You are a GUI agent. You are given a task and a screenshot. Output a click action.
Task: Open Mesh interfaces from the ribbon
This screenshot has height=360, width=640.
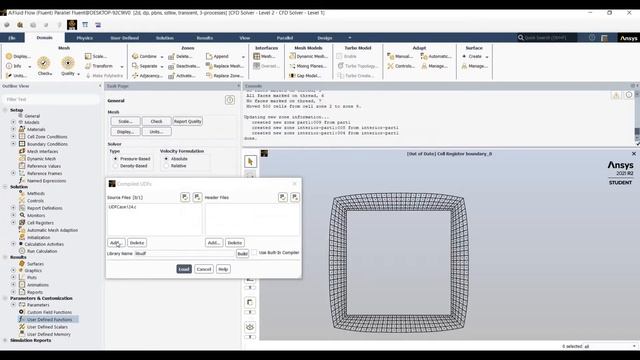(264, 56)
